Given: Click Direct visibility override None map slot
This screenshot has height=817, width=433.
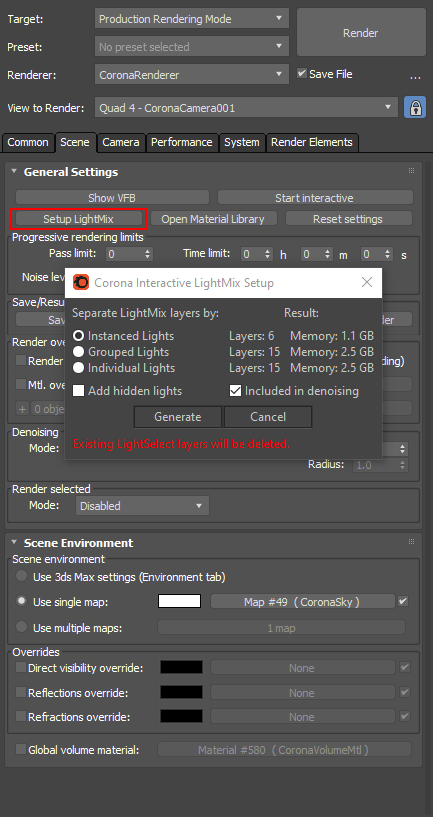Looking at the screenshot, I should (302, 667).
